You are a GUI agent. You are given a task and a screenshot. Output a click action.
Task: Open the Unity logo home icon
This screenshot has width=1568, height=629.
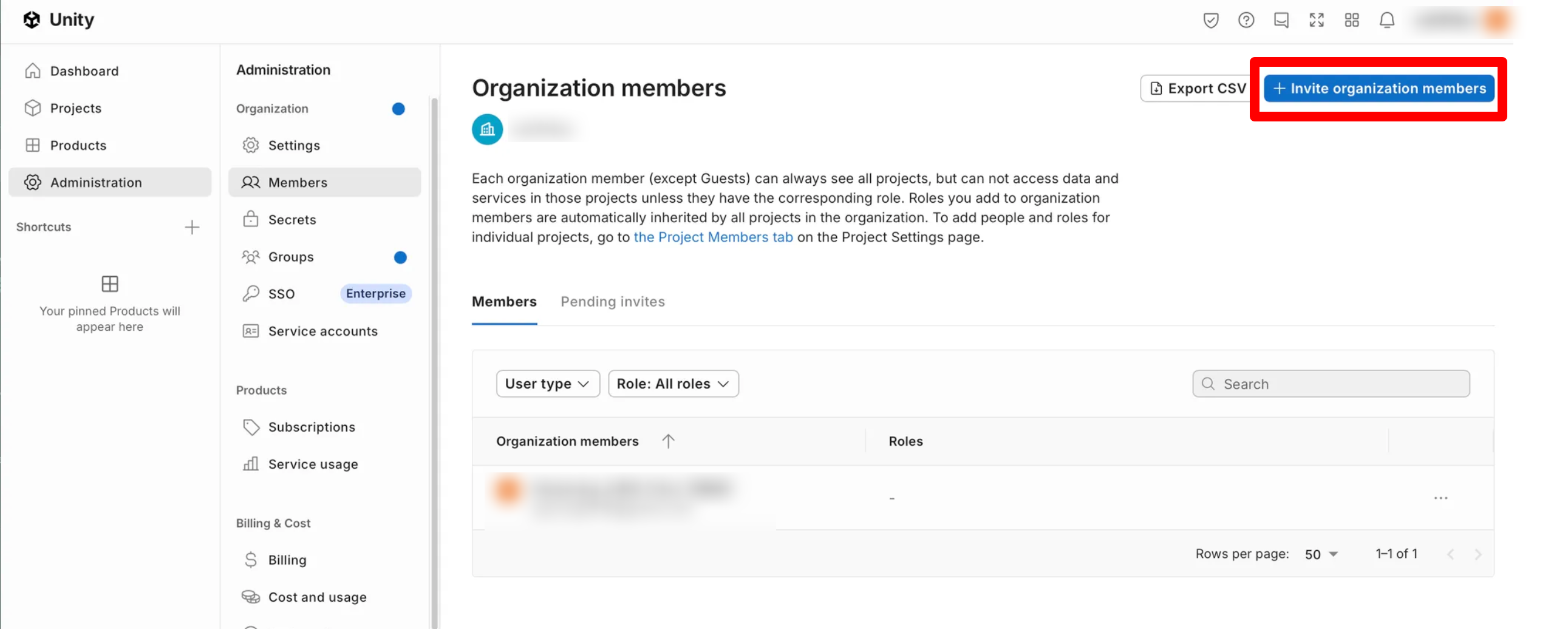[x=32, y=19]
